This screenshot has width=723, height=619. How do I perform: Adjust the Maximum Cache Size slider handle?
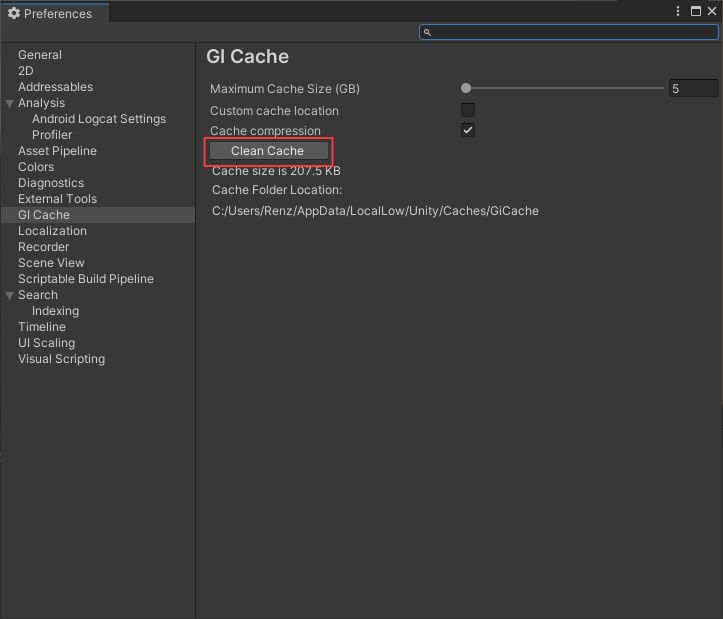click(x=466, y=88)
